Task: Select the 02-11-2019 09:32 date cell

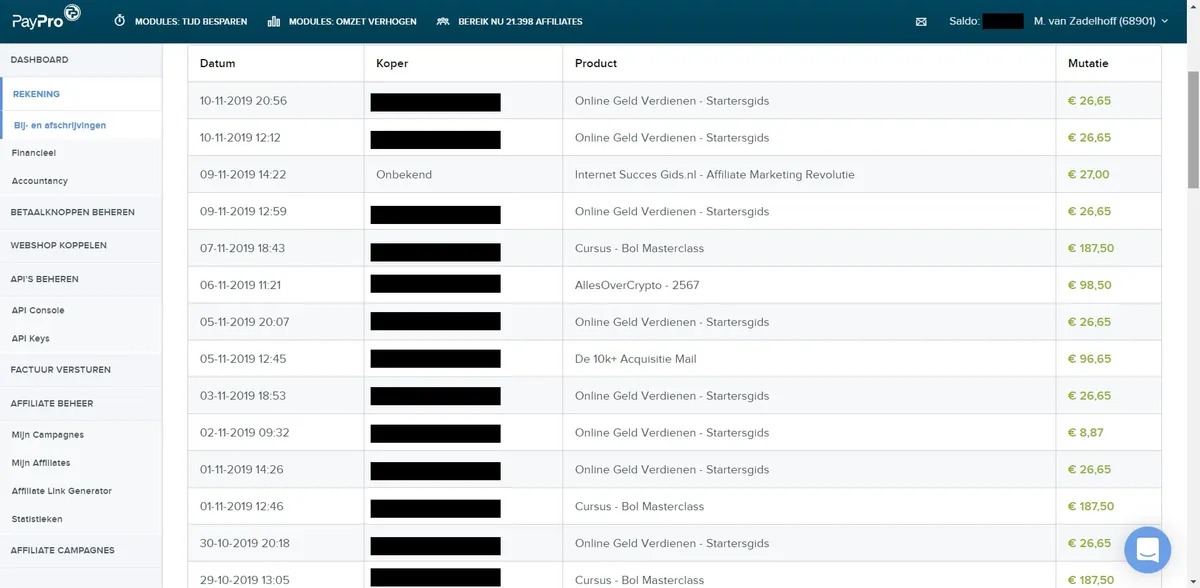Action: coord(244,433)
